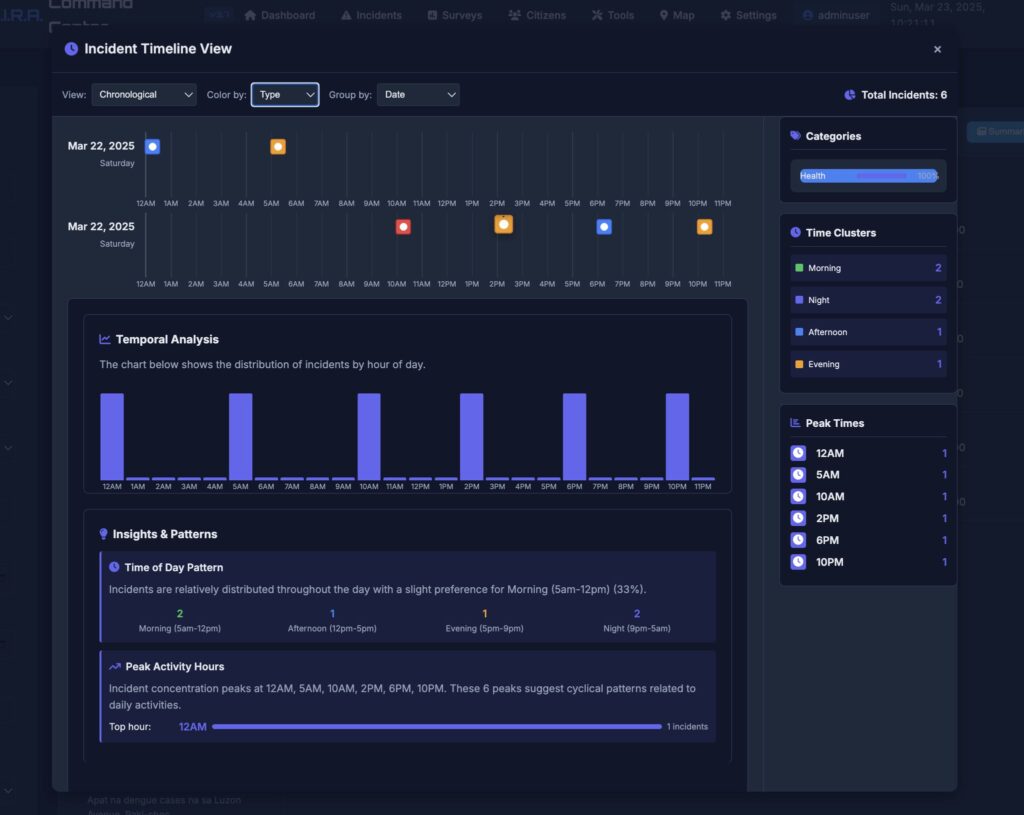Click the 12AM bar in Temporal Analysis chart
1024x815 pixels.
tap(112, 436)
